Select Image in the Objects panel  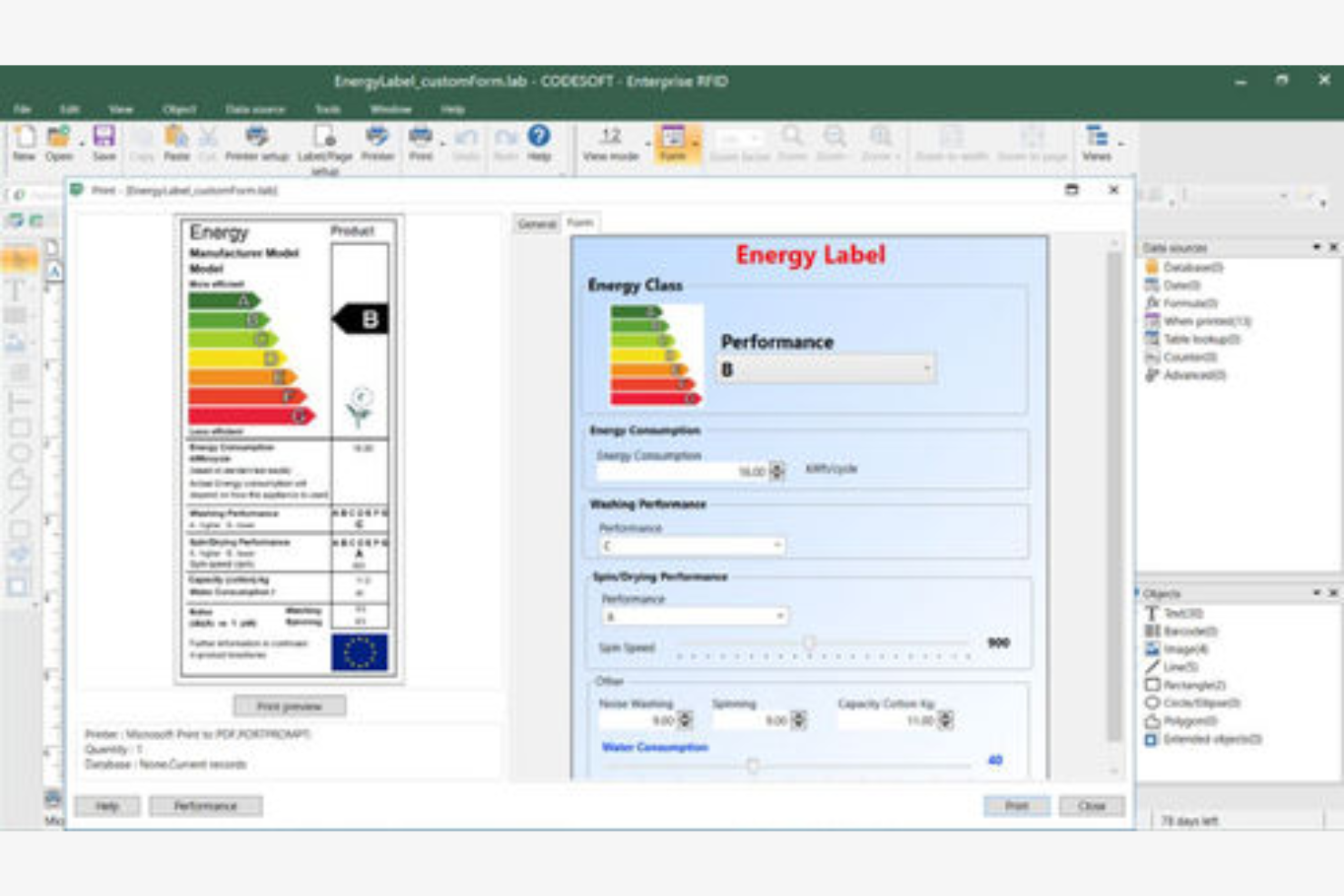(1177, 649)
